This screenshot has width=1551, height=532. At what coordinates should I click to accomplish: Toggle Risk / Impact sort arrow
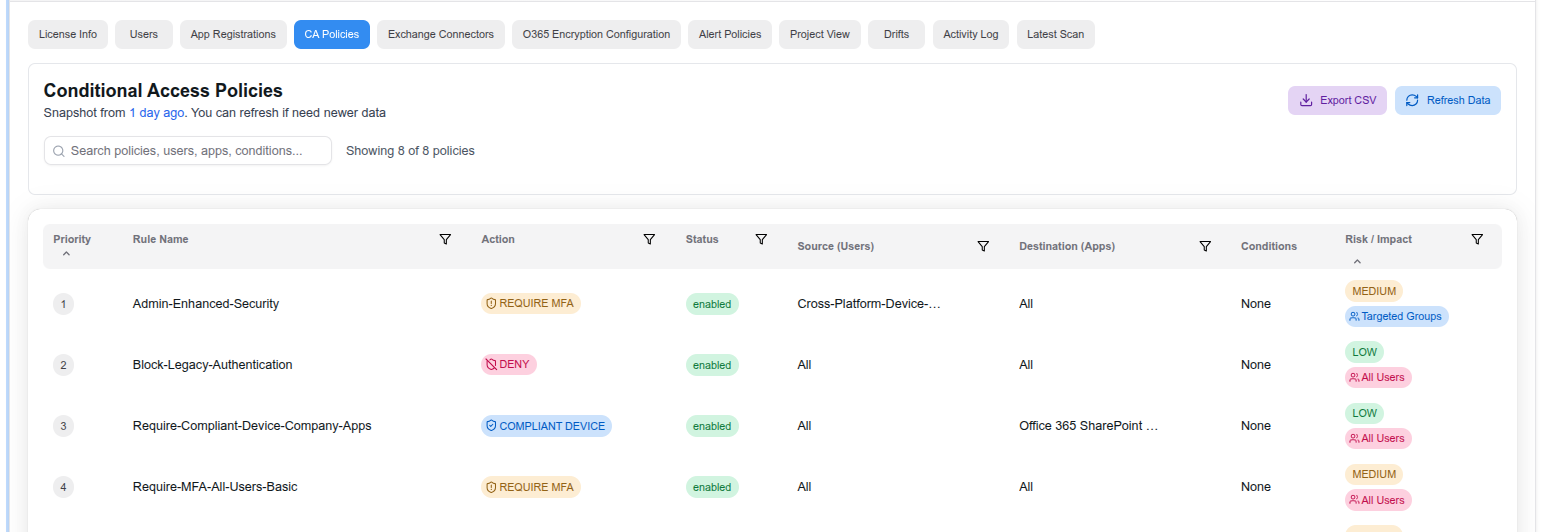pyautogui.click(x=1357, y=261)
